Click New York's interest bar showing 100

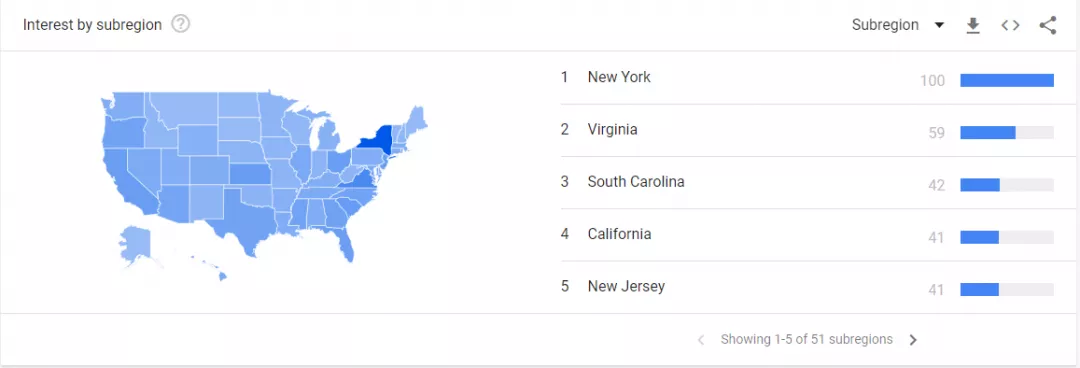coord(1007,81)
